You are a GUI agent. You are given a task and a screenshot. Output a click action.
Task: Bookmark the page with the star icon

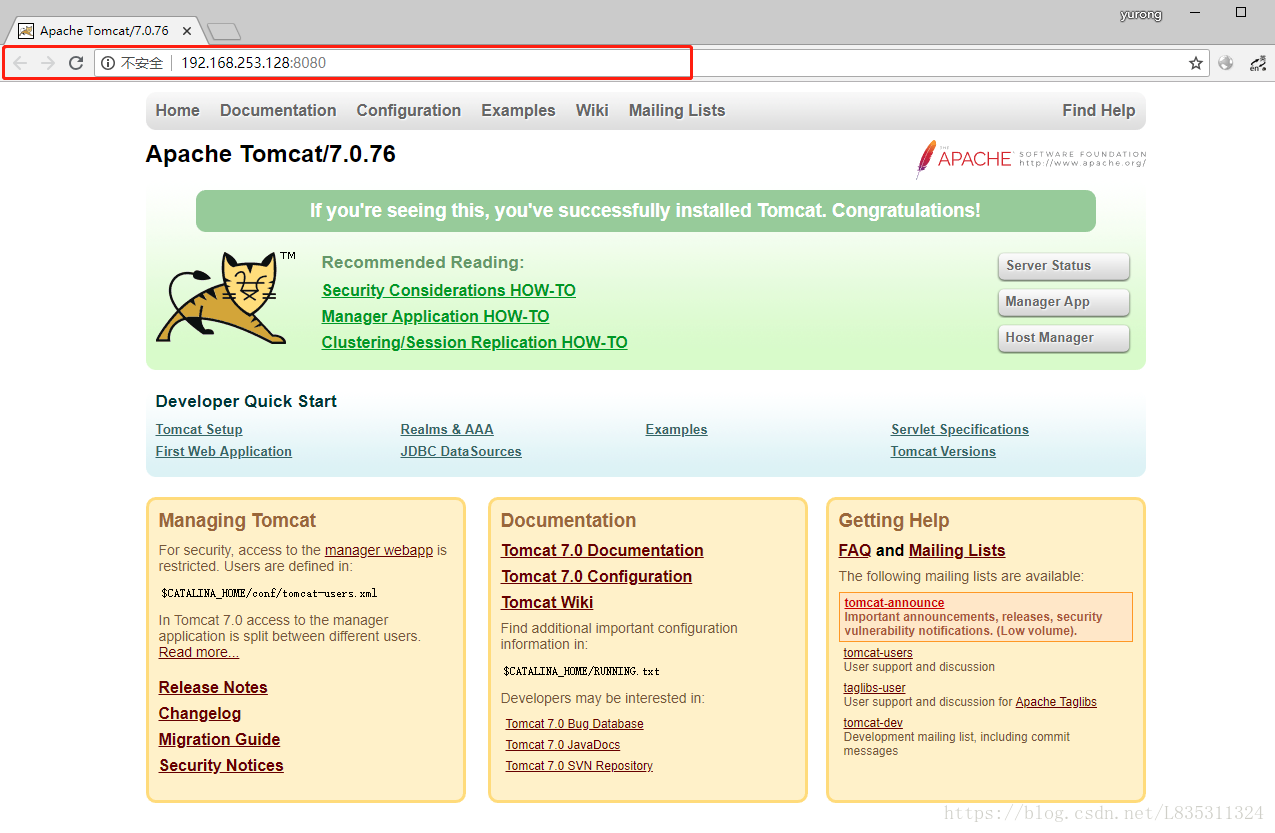click(x=1196, y=63)
